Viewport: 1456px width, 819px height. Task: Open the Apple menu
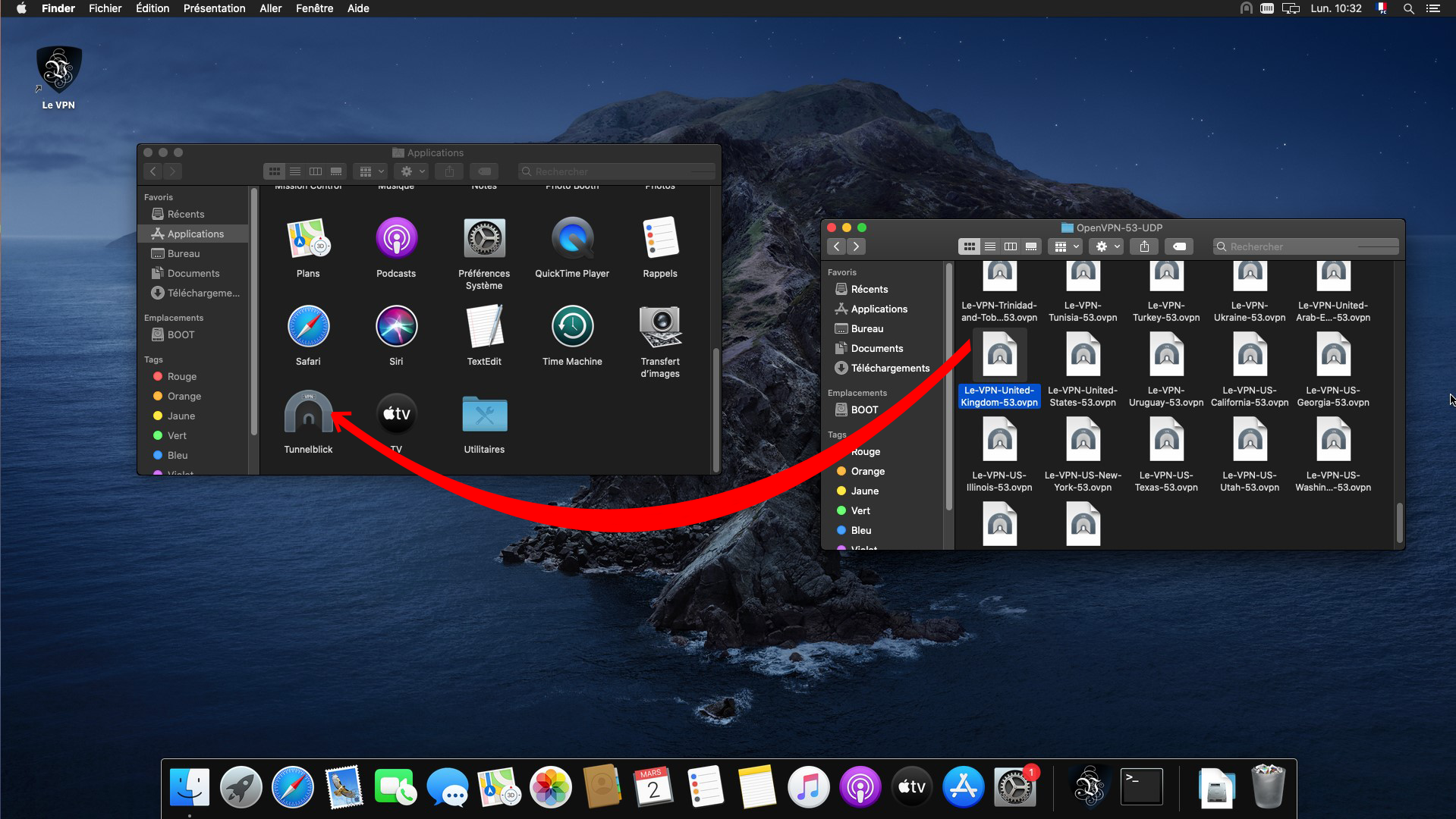pyautogui.click(x=21, y=8)
